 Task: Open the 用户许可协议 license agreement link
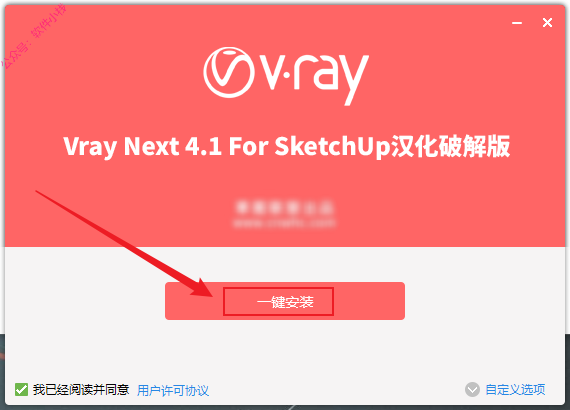[x=173, y=390]
